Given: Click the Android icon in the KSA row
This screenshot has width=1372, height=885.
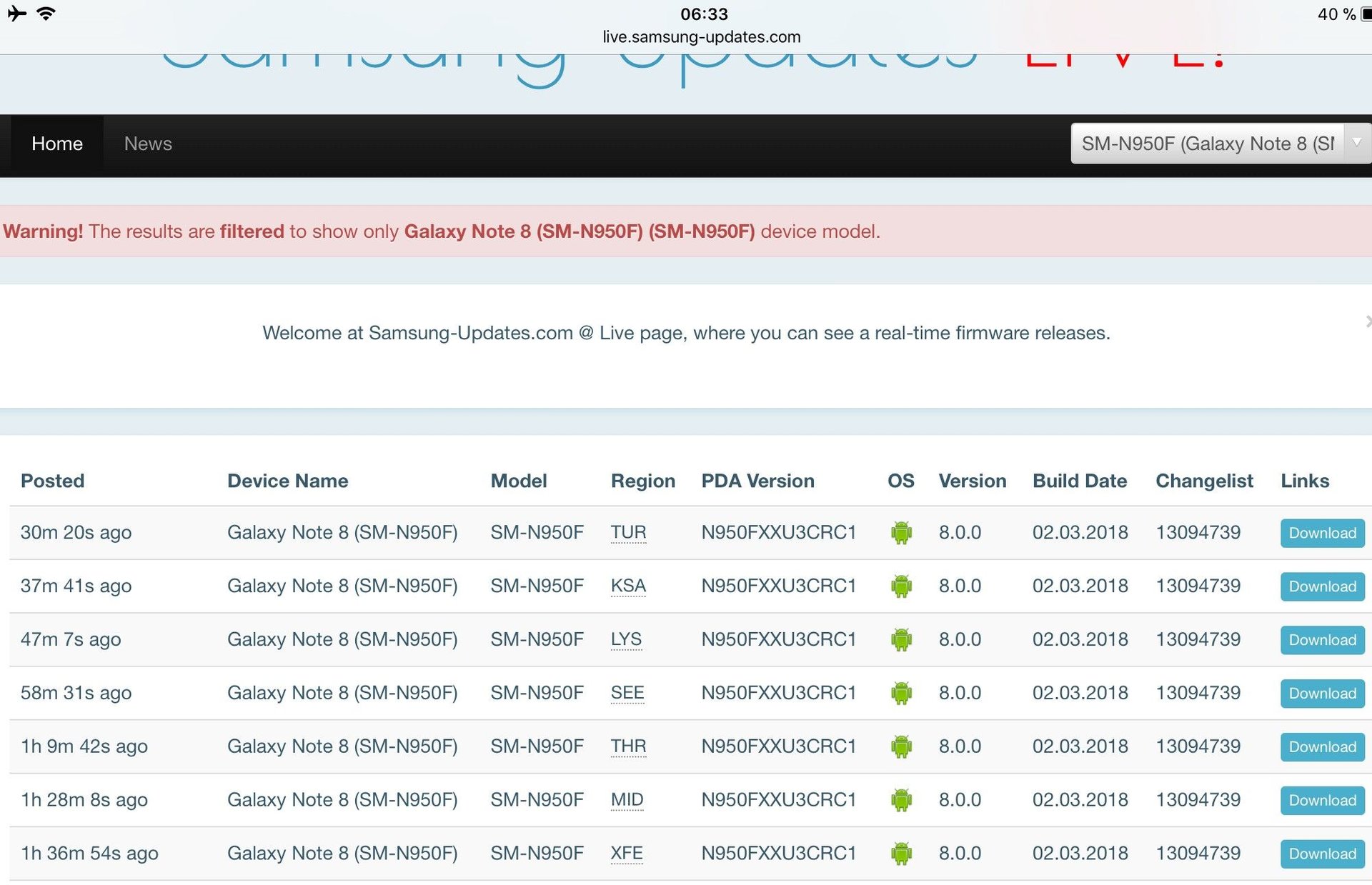Looking at the screenshot, I should click(901, 586).
